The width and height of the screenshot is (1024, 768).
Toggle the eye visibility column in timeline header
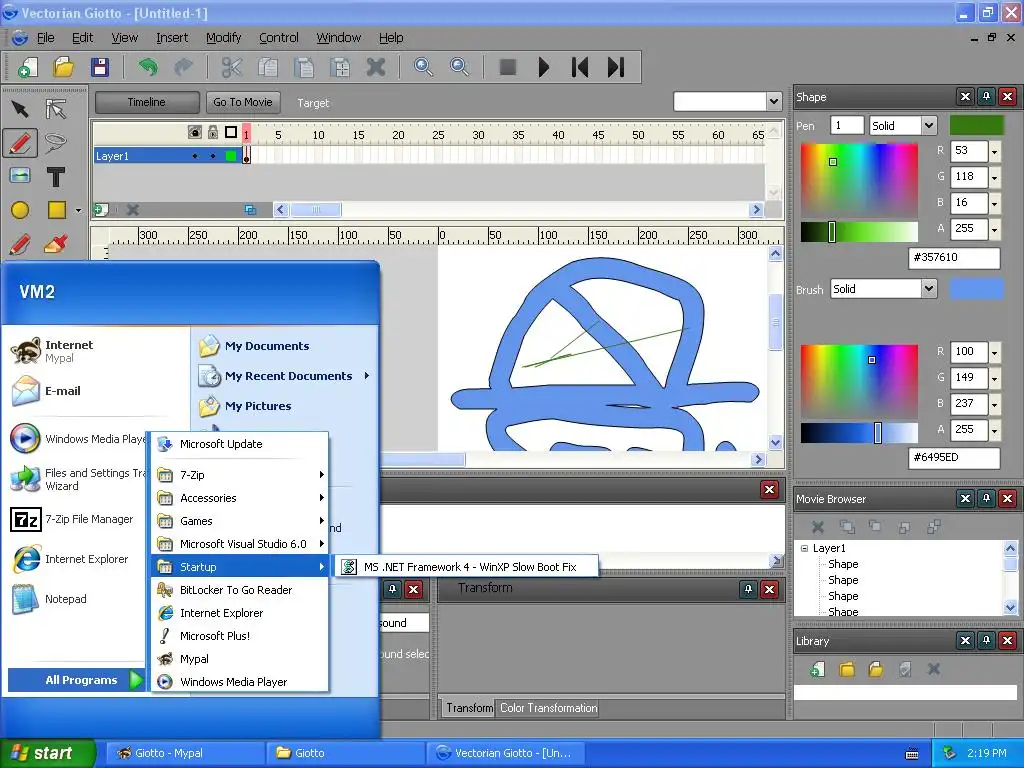pyautogui.click(x=195, y=133)
